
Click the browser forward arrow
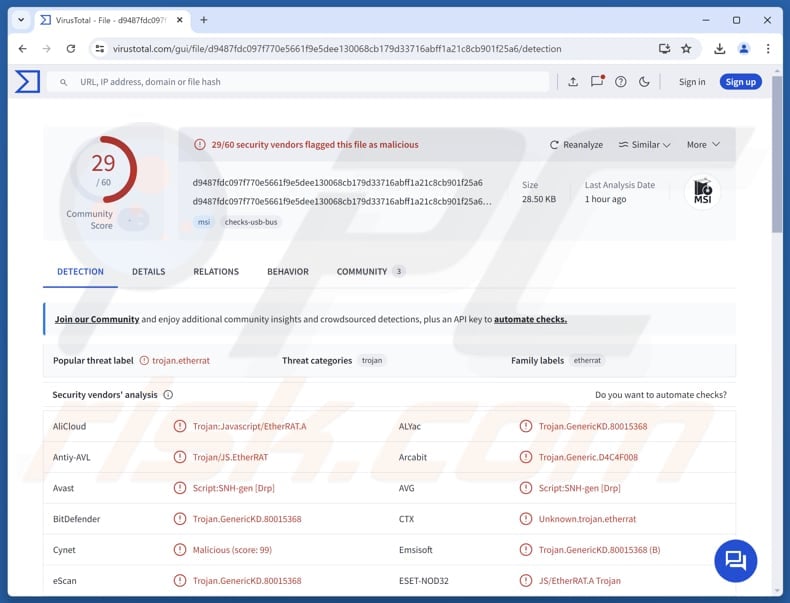(46, 49)
